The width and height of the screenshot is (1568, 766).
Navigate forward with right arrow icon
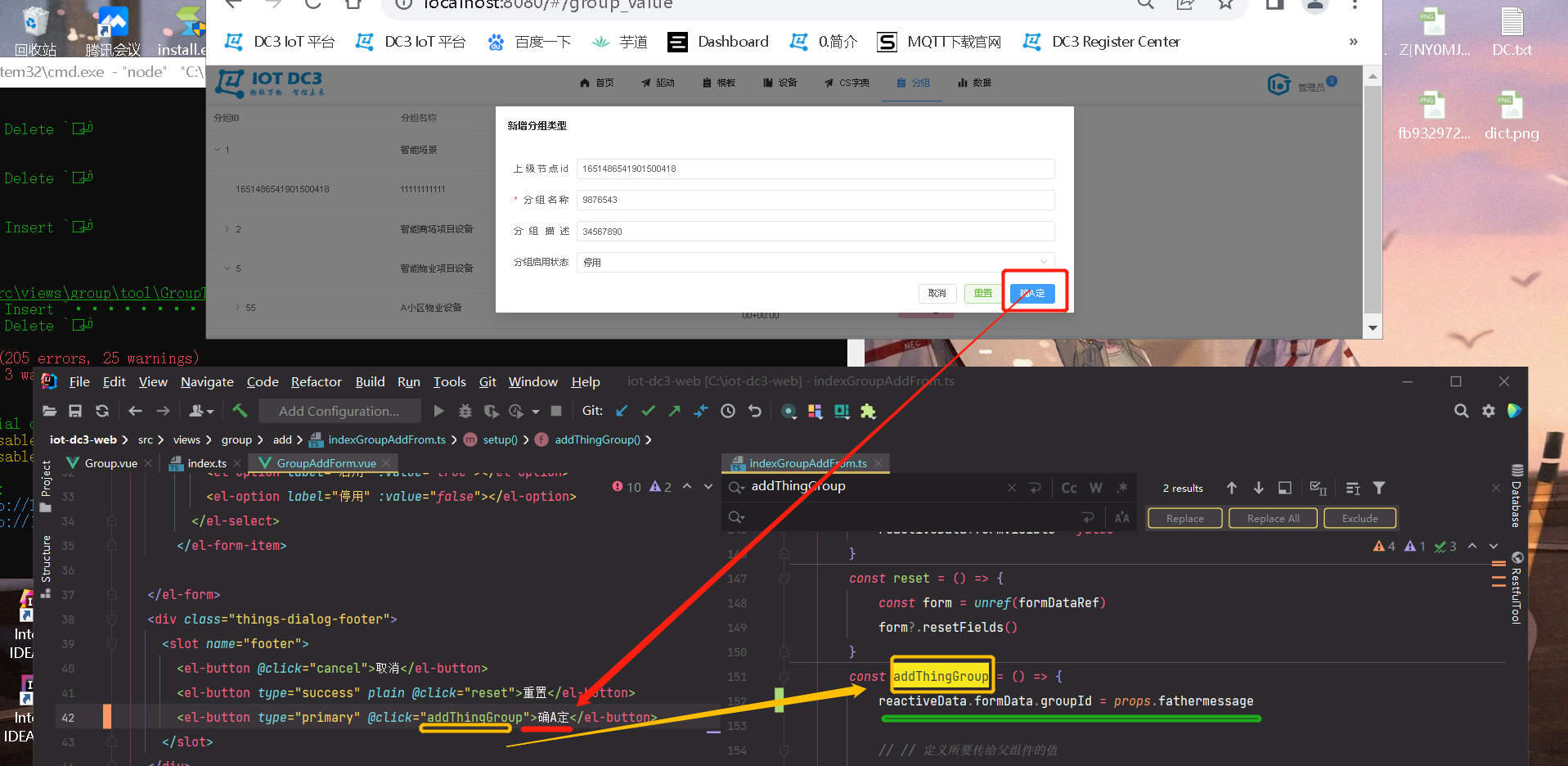[x=163, y=411]
